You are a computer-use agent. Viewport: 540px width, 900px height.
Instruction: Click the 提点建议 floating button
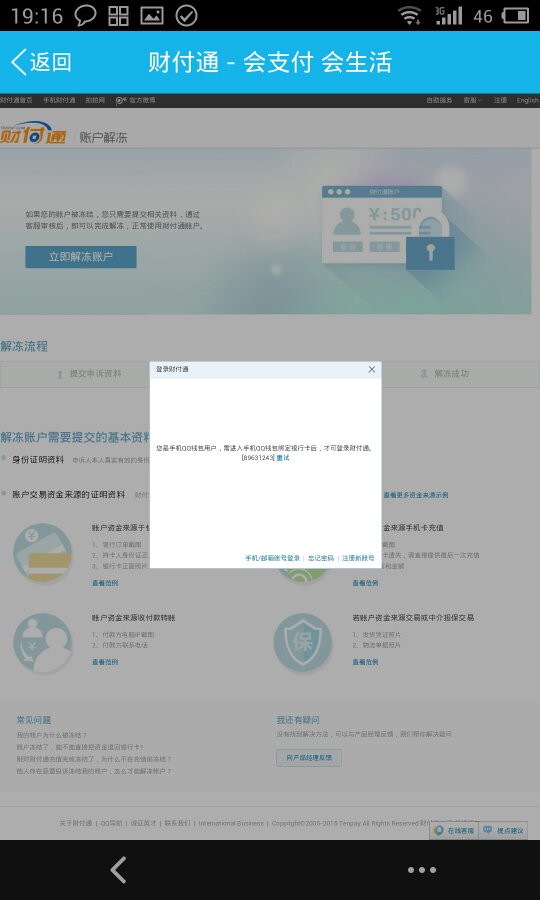[x=503, y=831]
